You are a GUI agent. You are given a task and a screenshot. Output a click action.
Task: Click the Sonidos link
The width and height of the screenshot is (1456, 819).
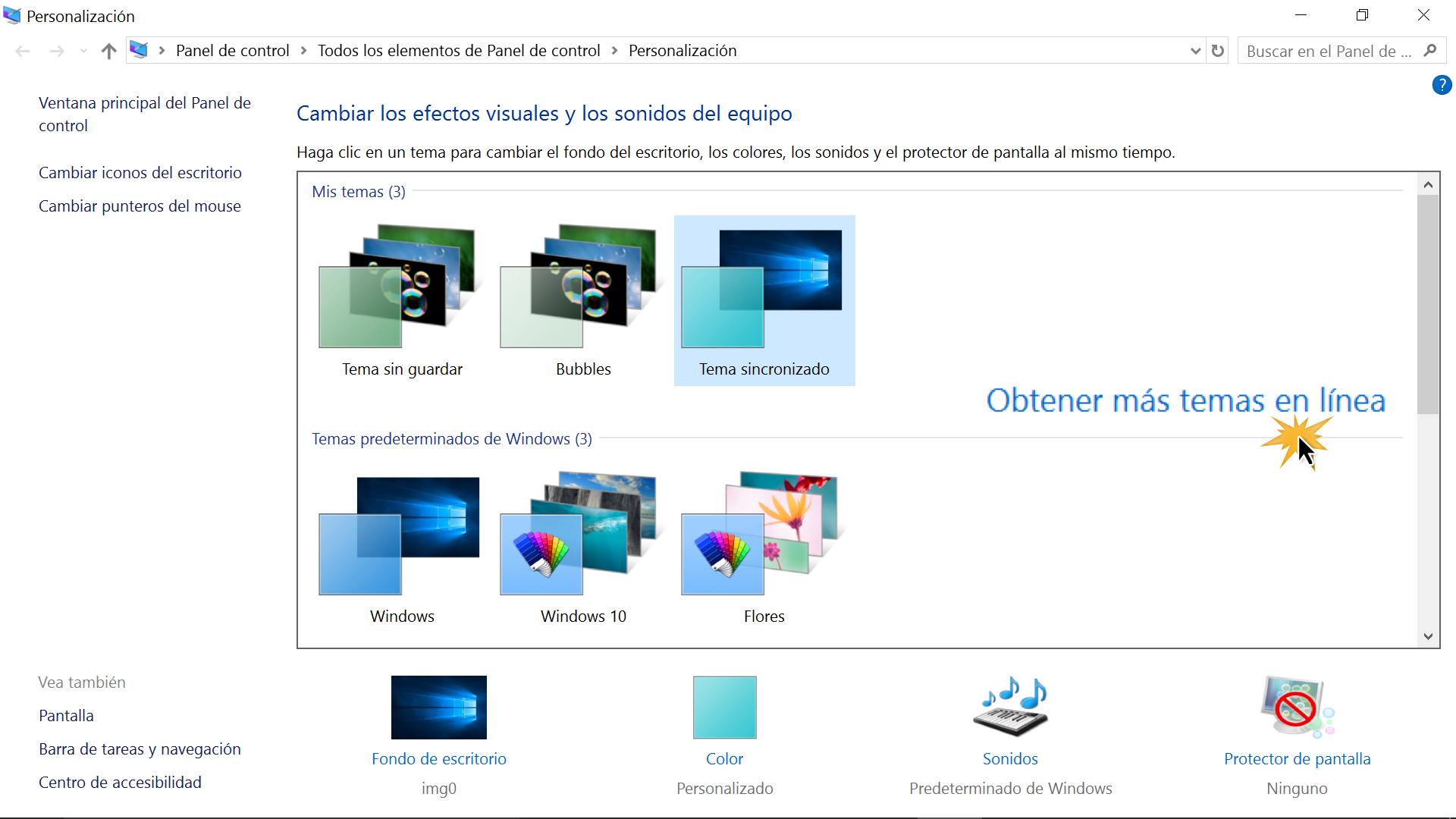[1011, 759]
